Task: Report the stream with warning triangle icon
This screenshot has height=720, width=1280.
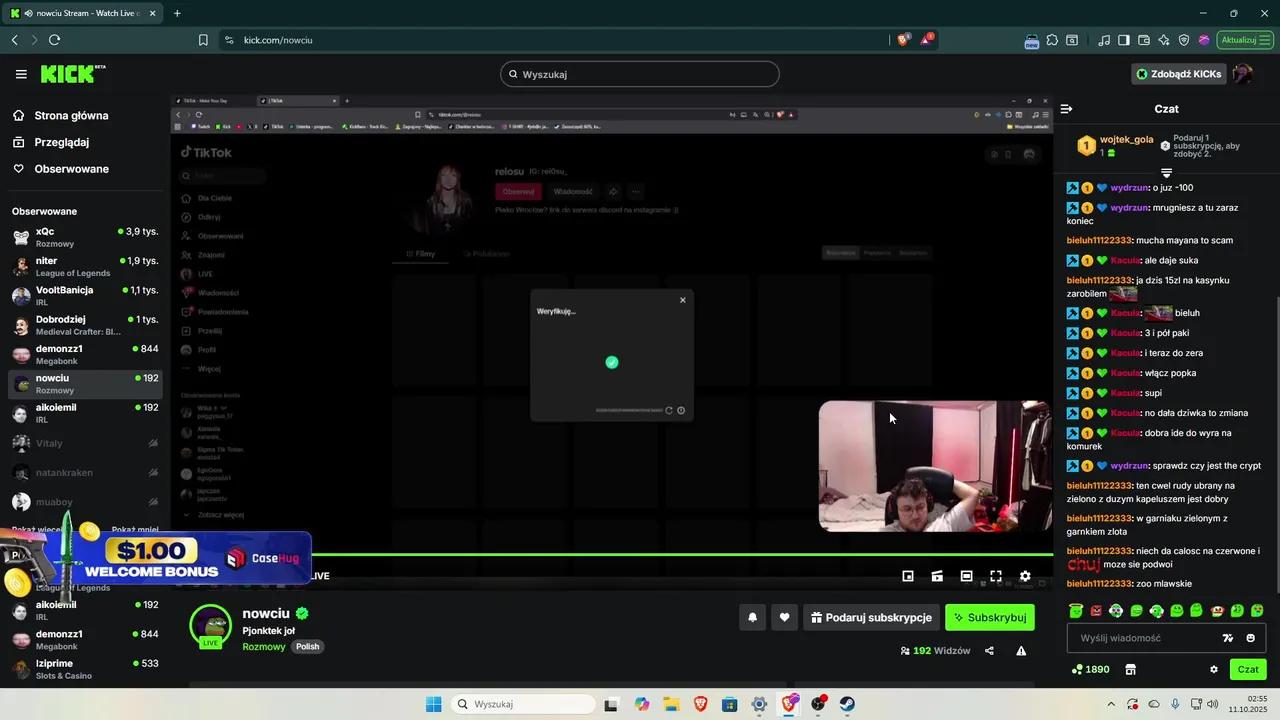Action: [1021, 650]
